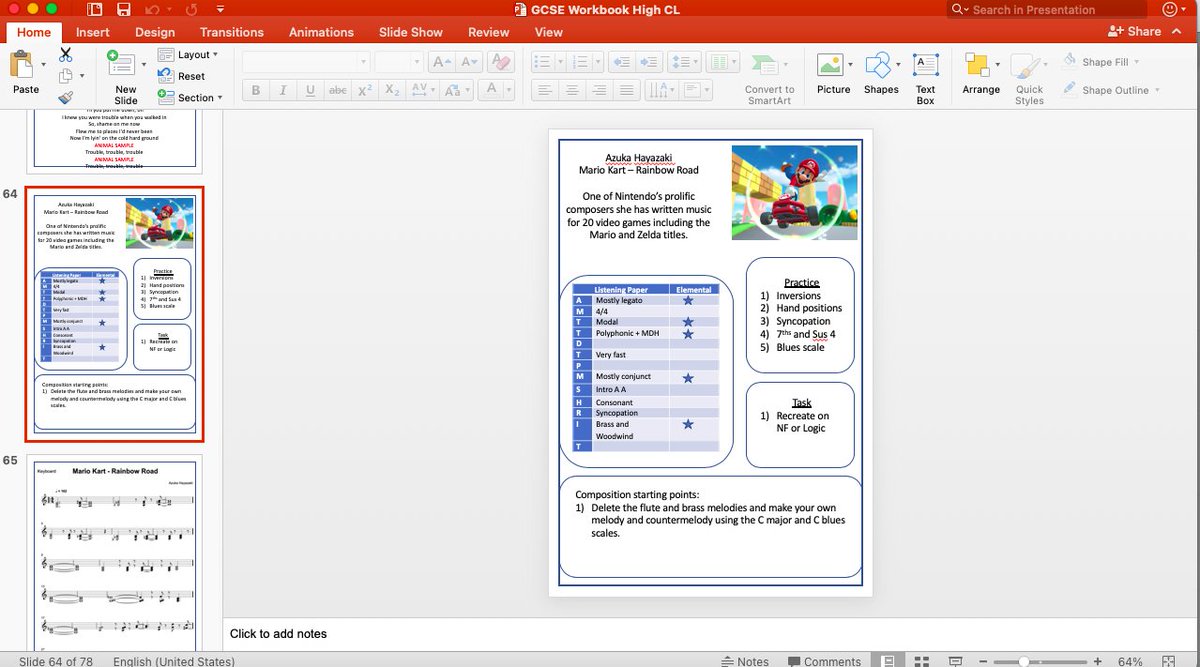
Task: Toggle Italic formatting
Action: click(x=283, y=90)
